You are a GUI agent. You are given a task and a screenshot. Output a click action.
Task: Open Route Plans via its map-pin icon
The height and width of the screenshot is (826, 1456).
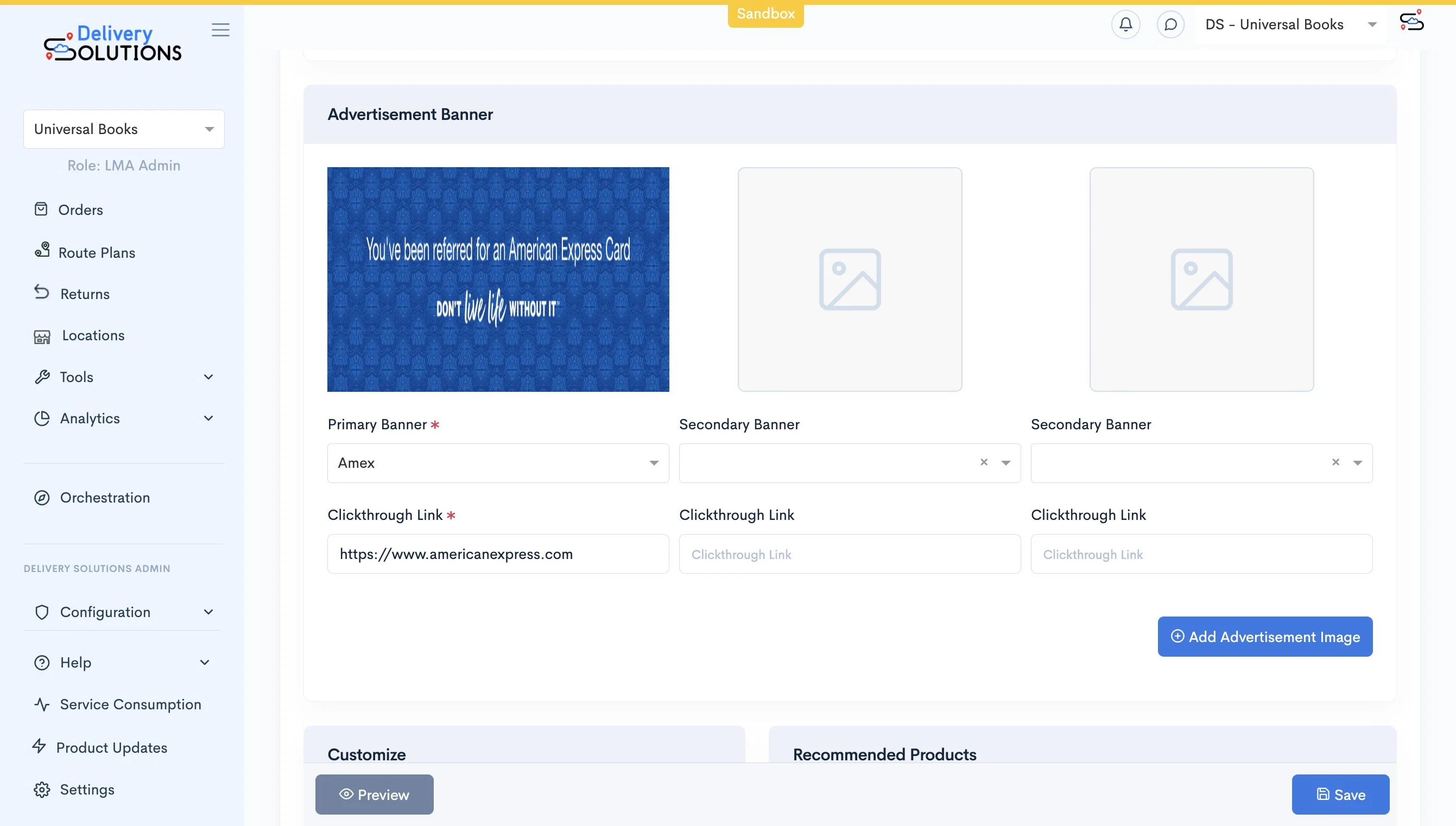tap(42, 250)
